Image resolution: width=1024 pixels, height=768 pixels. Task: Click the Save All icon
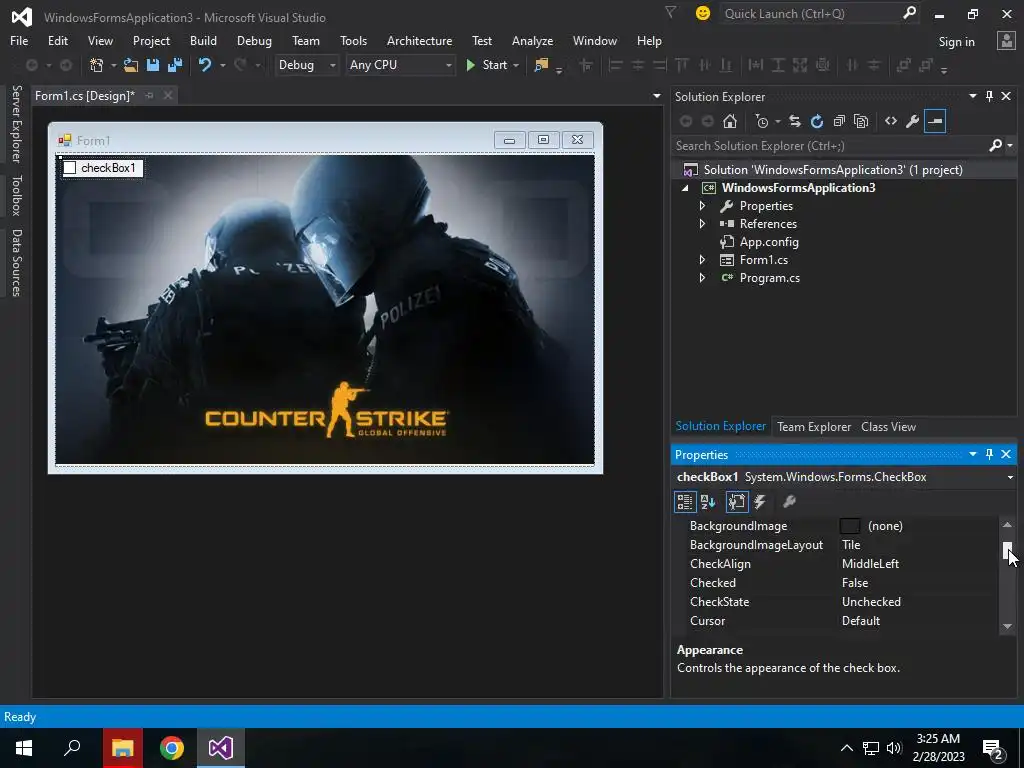(175, 65)
